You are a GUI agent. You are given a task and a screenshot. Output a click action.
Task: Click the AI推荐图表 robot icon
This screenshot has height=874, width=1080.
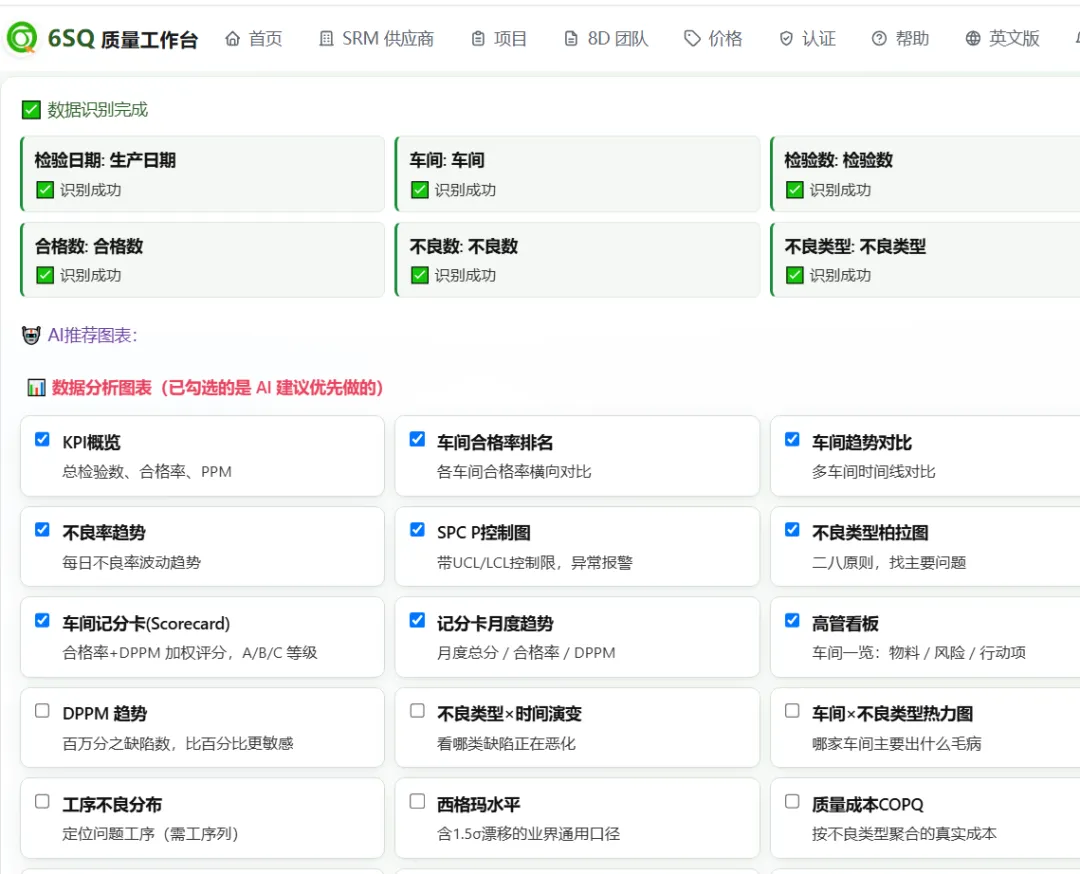tap(31, 335)
